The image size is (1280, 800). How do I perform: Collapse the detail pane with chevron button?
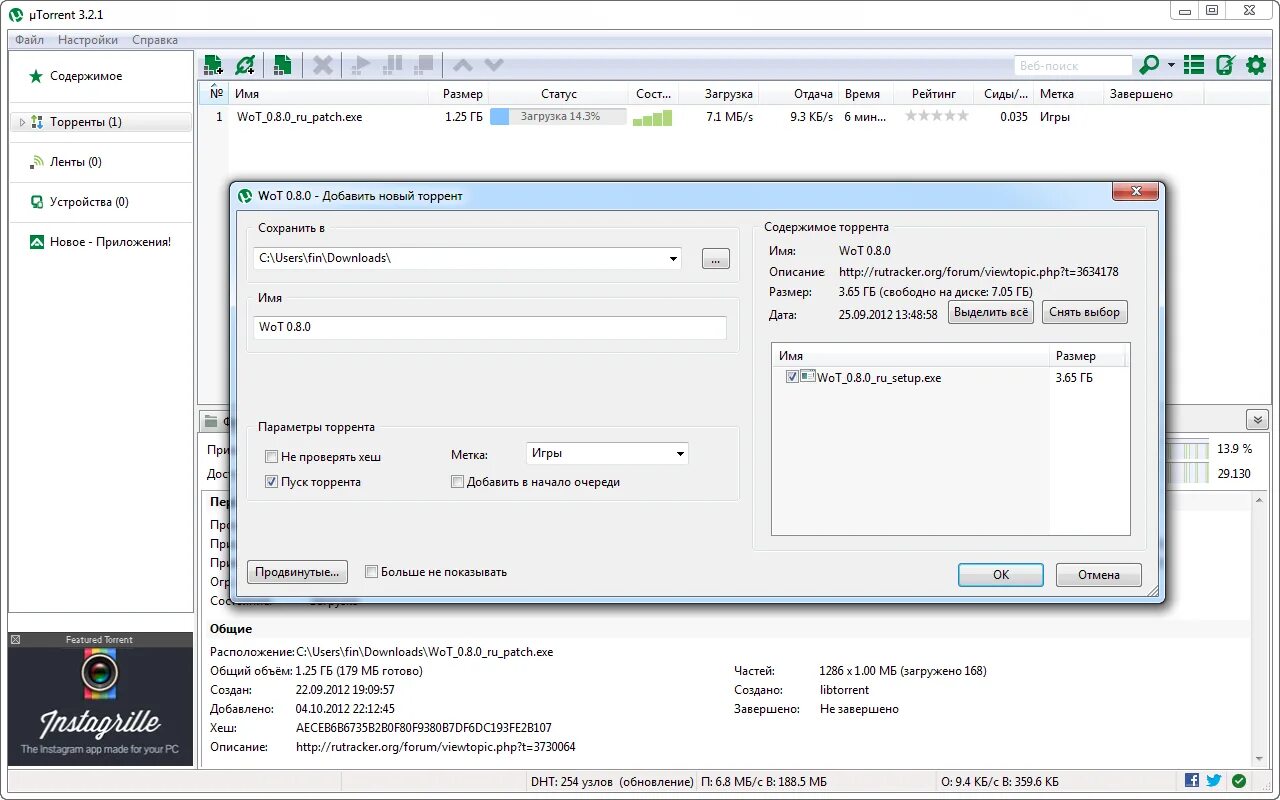coord(1257,420)
